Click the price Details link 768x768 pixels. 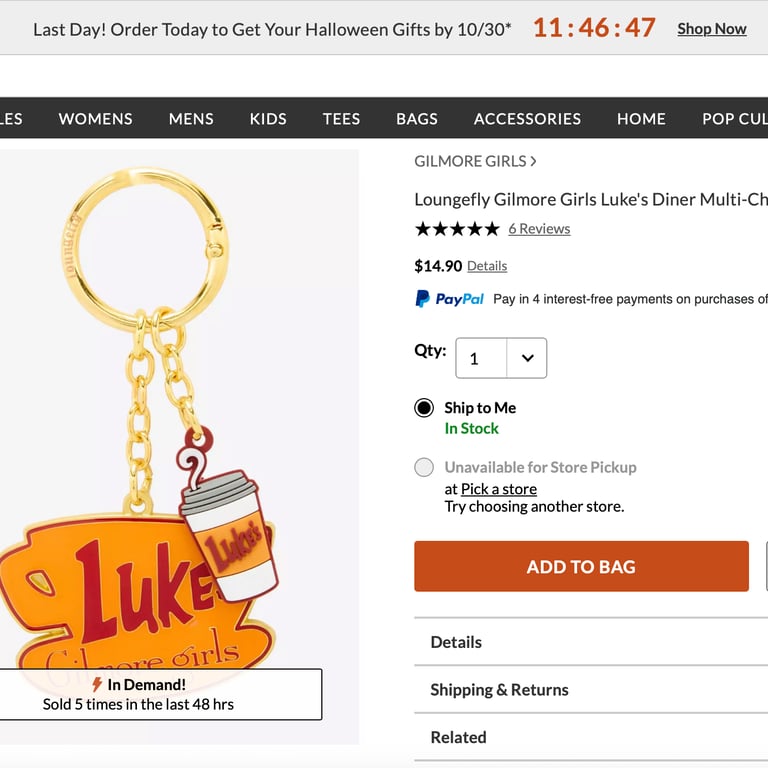click(487, 266)
